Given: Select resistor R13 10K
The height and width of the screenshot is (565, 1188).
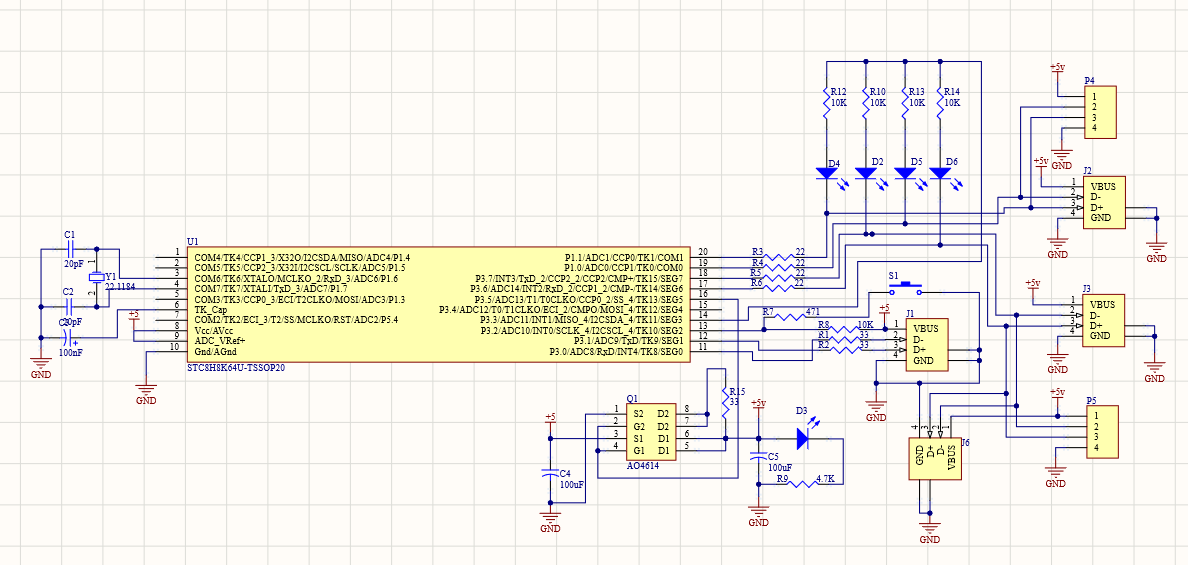Looking at the screenshot, I should point(905,102).
